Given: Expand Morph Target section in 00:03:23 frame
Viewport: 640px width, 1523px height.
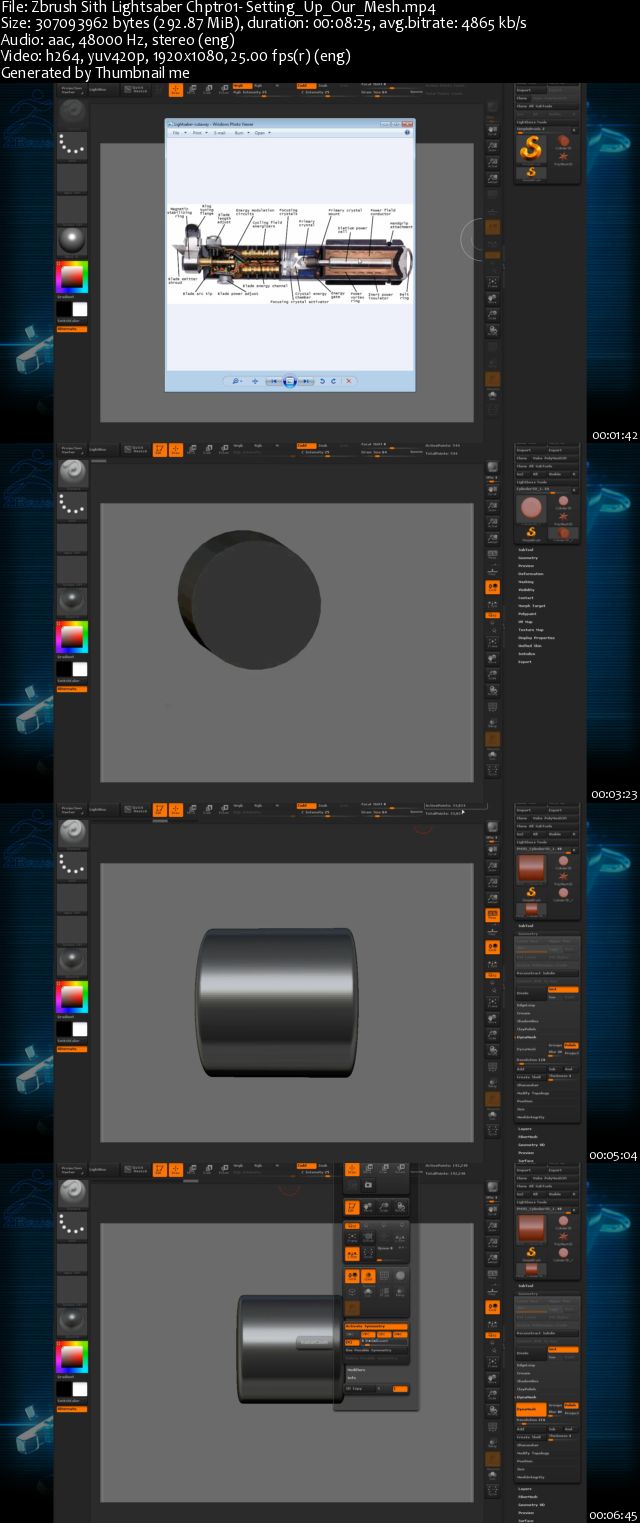Looking at the screenshot, I should tap(532, 606).
